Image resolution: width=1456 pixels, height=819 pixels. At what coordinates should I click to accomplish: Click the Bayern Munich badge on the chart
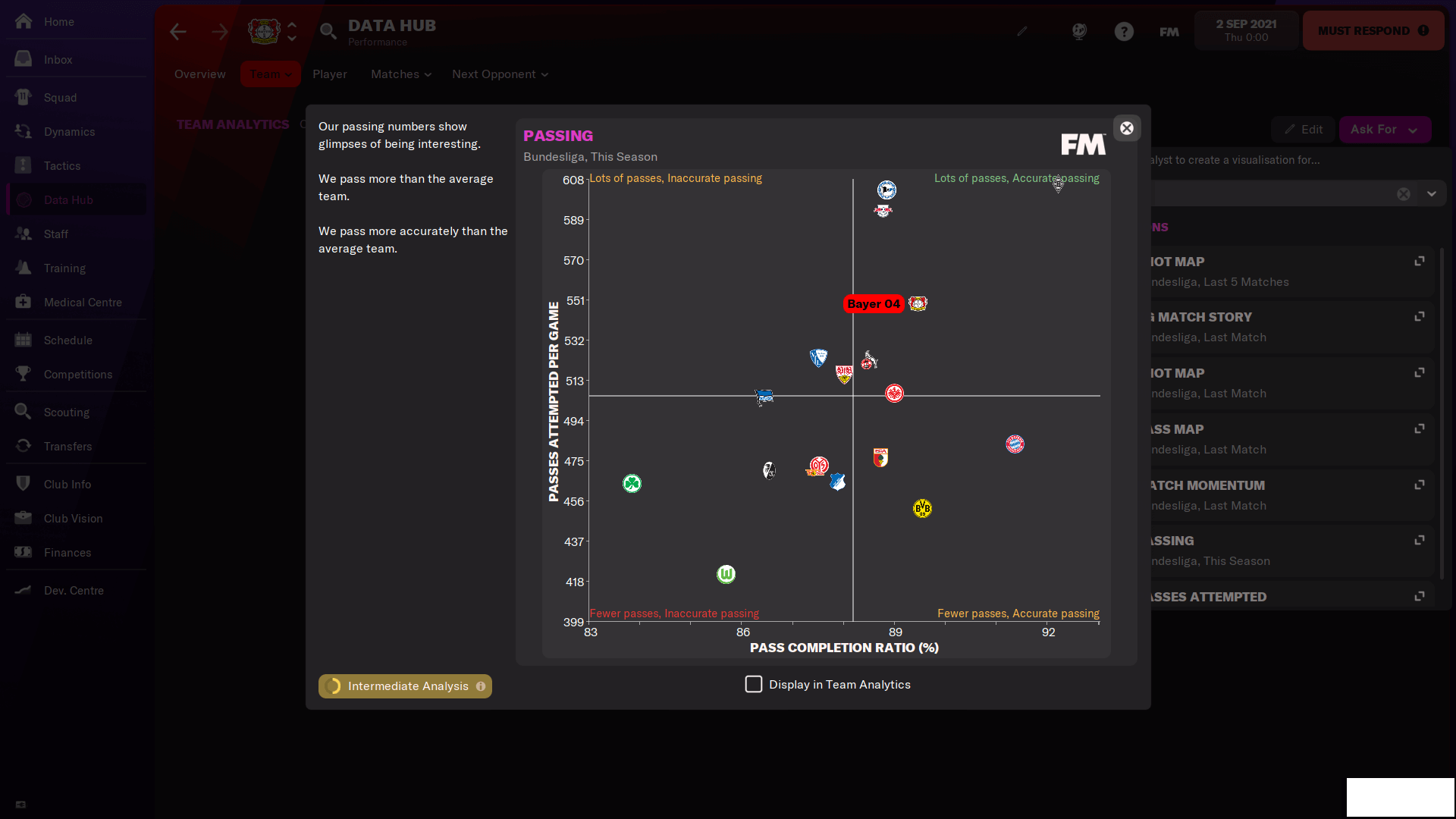tap(1015, 444)
